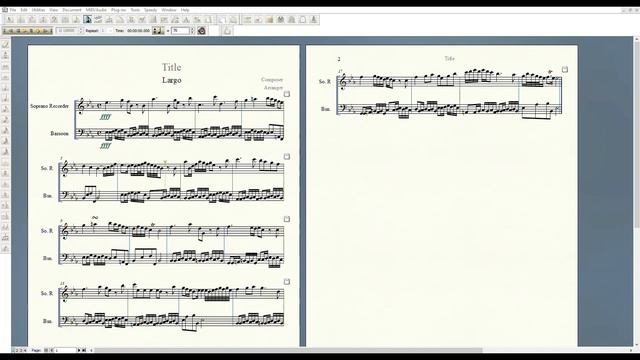Open the playback settings speaker icon
Screen dimensions: 640x360
click(201, 31)
